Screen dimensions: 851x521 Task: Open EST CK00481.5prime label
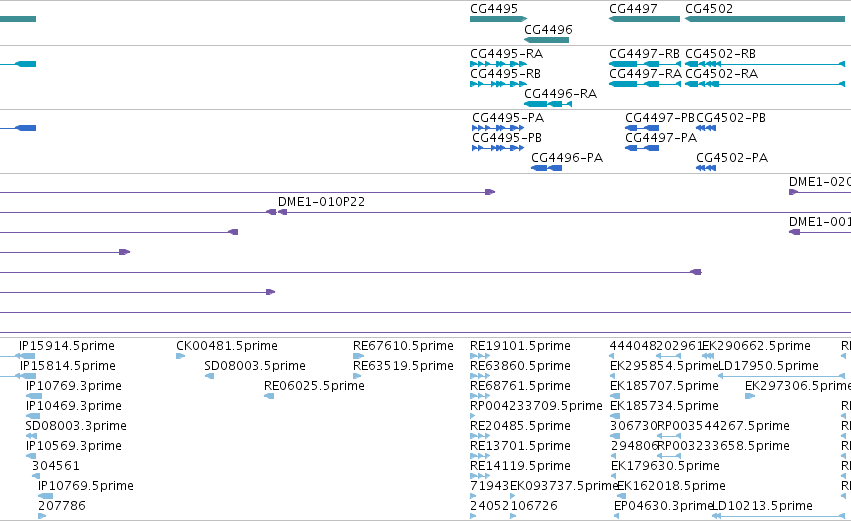coord(227,346)
